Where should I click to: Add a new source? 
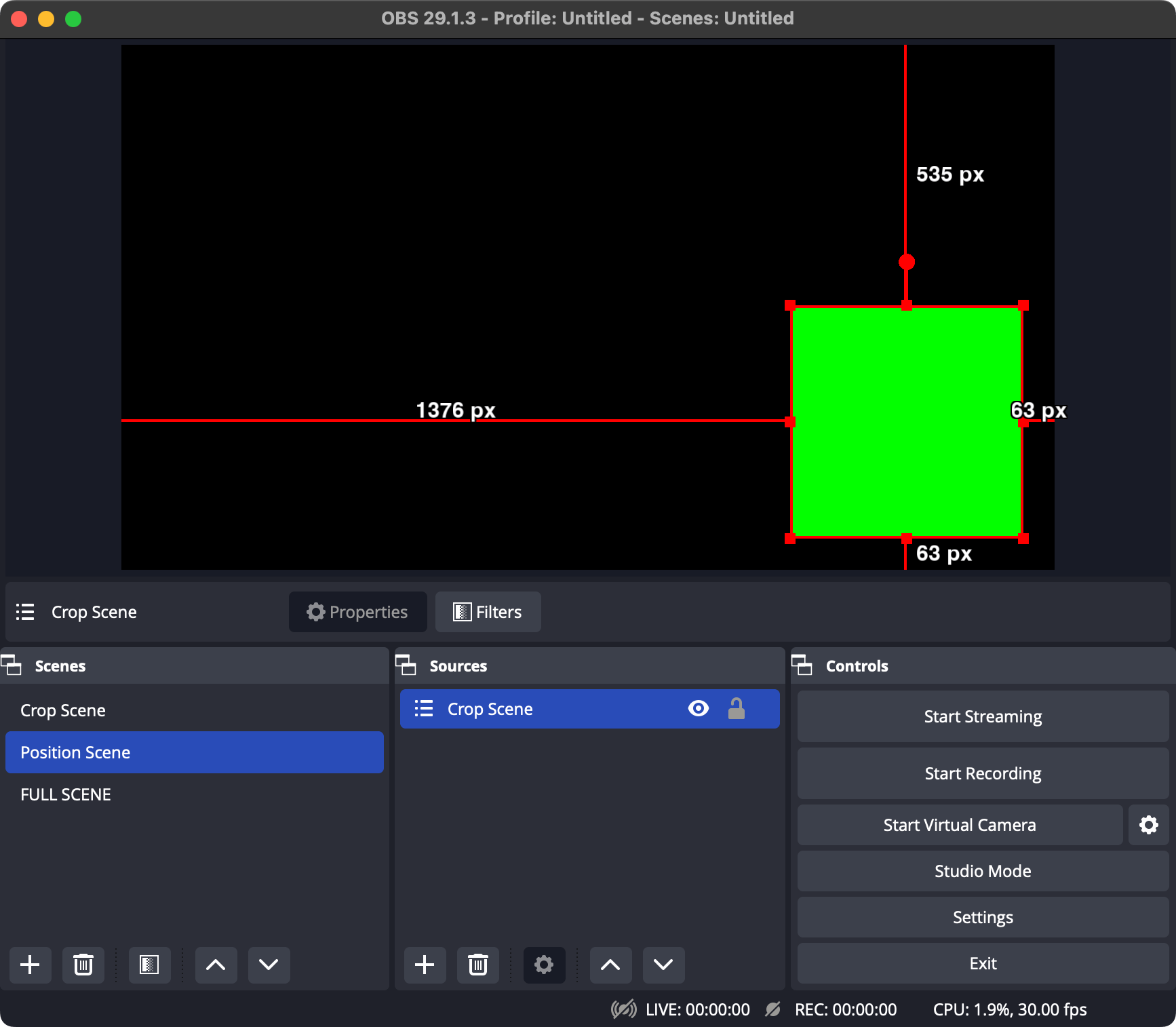tap(425, 965)
